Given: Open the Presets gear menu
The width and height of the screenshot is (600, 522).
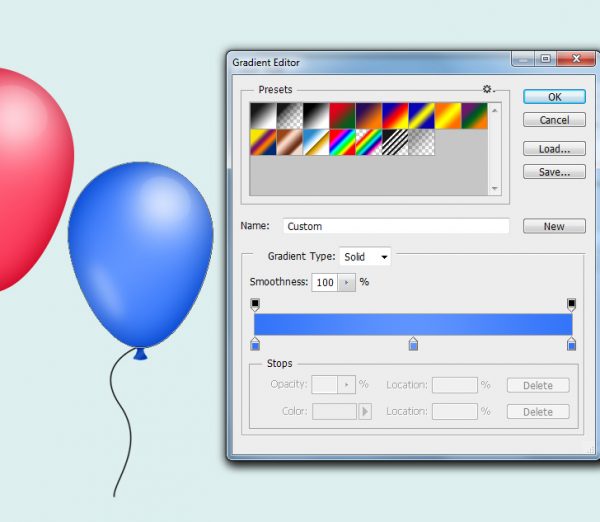Looking at the screenshot, I should (488, 89).
